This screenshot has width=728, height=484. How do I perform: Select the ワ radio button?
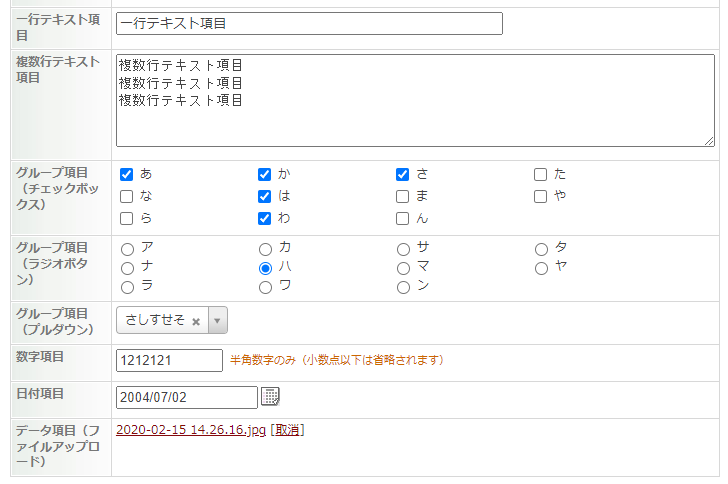coord(265,287)
